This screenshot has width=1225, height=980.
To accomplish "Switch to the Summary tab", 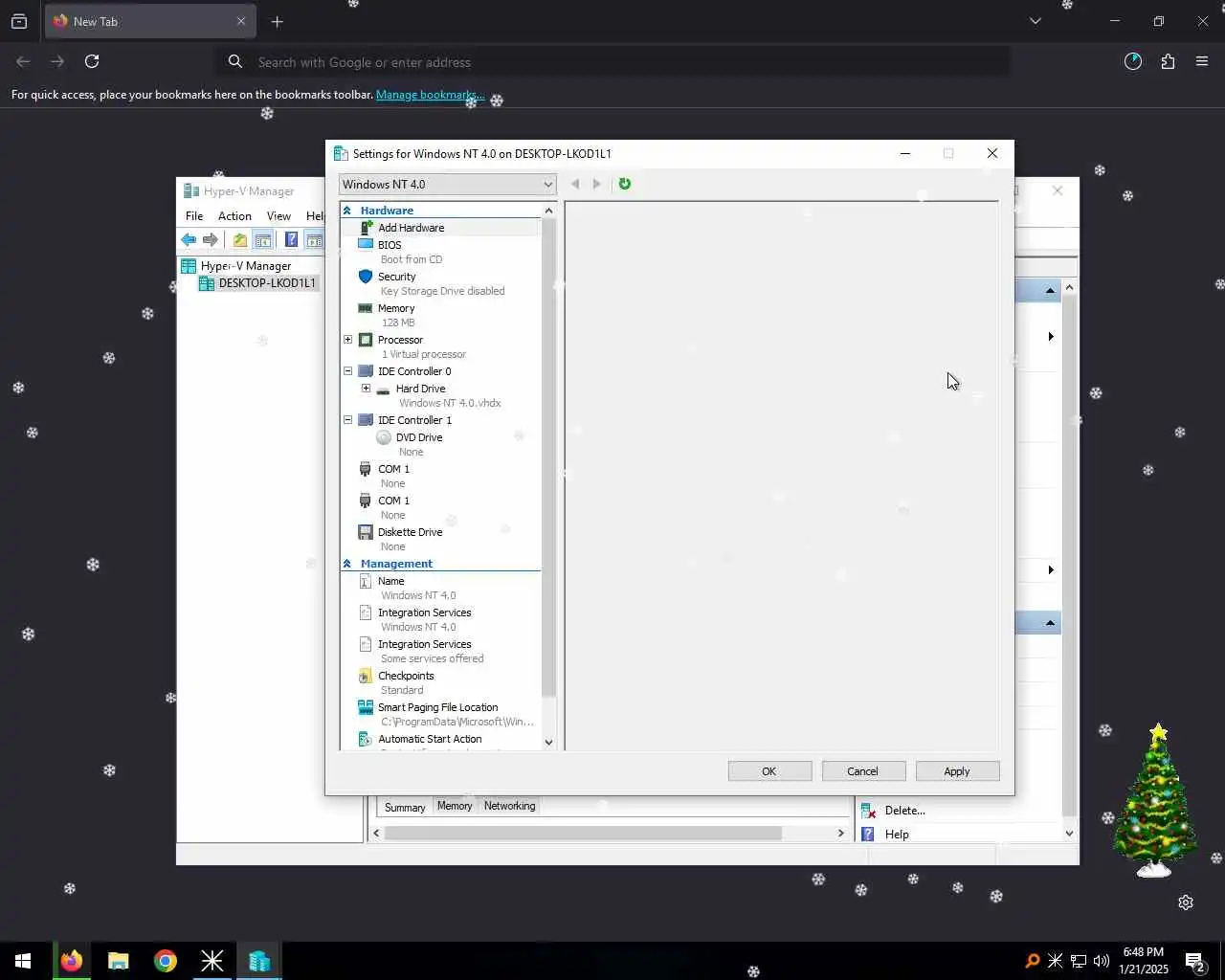I will [405, 808].
